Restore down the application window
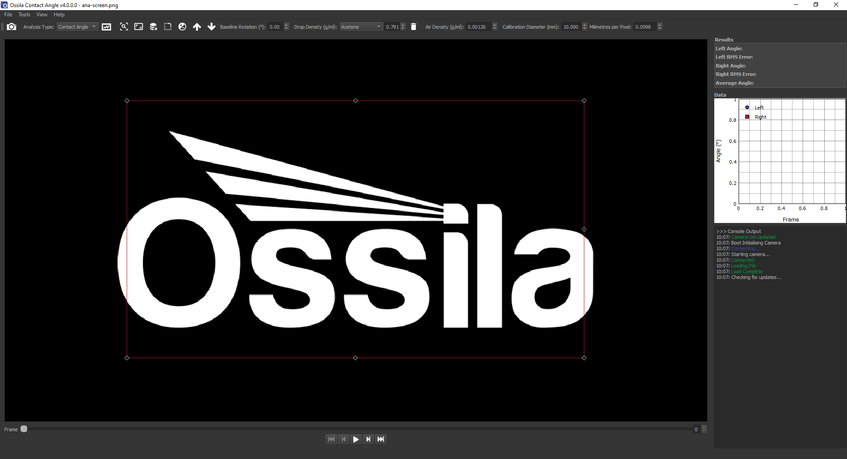847x459 pixels. click(816, 5)
